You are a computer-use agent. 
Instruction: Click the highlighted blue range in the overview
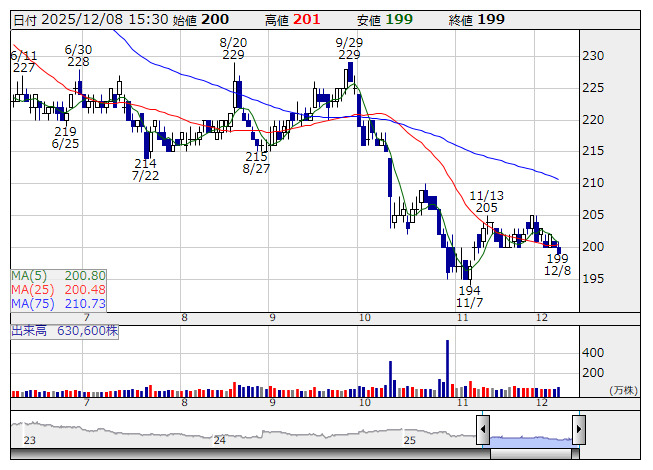pos(531,441)
